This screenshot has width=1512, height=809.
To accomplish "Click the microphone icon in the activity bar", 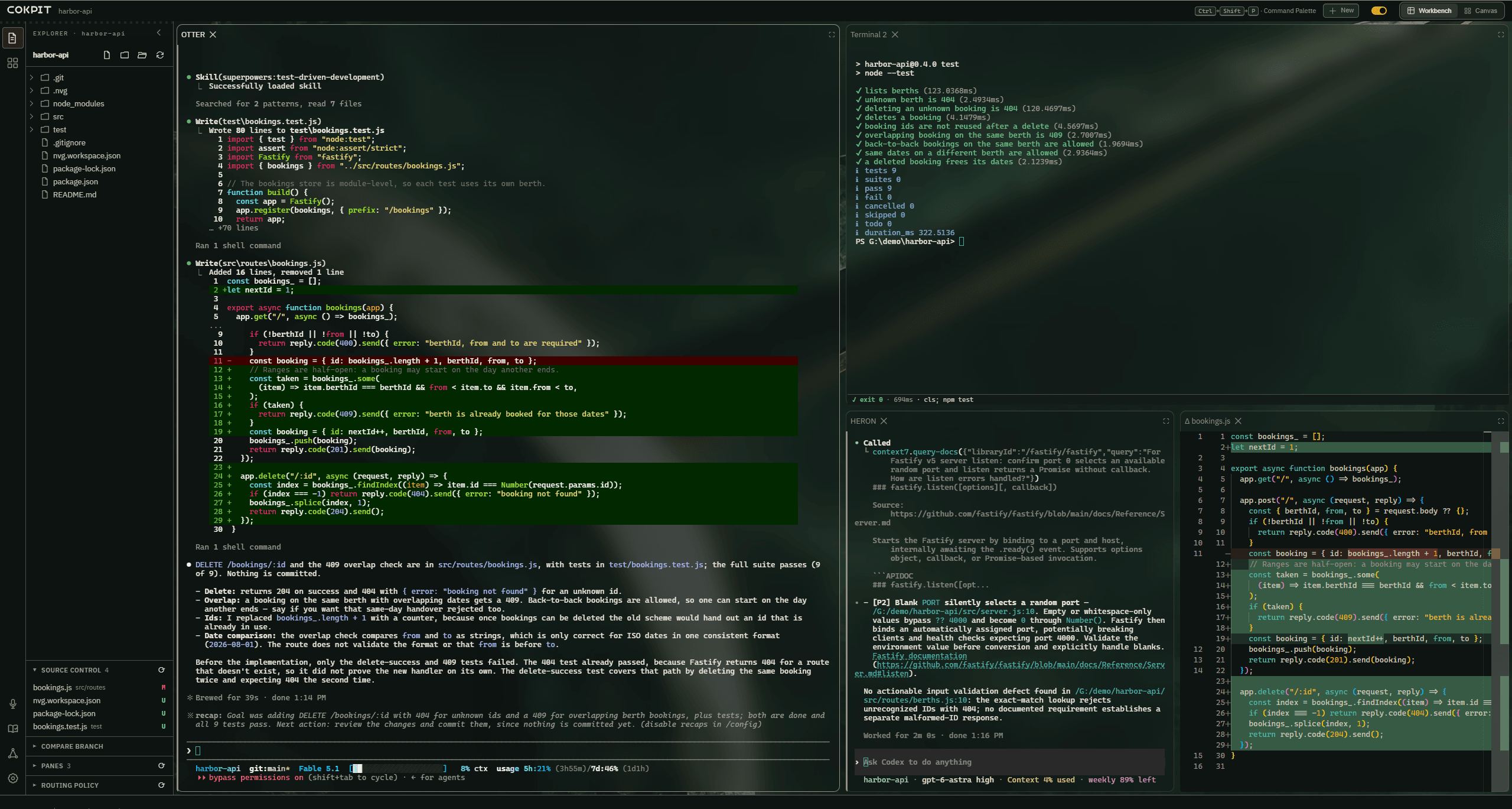I will [12, 703].
